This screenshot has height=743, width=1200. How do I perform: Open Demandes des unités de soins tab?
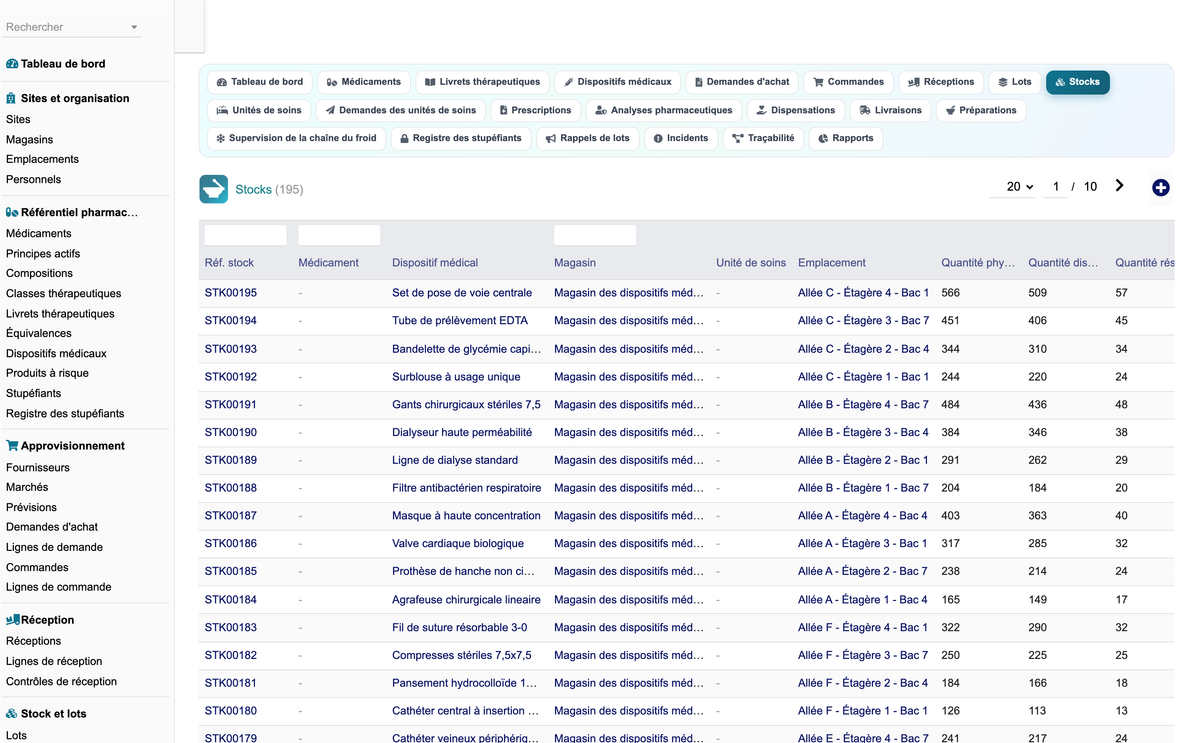point(401,110)
